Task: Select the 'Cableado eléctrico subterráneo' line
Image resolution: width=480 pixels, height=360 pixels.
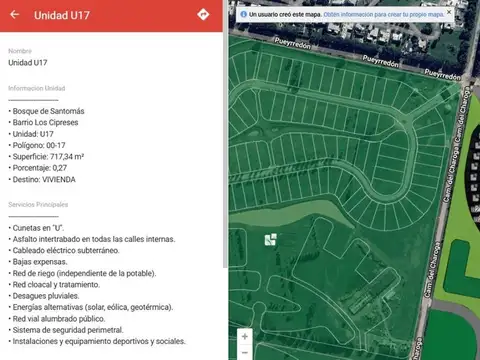Action: click(64, 250)
